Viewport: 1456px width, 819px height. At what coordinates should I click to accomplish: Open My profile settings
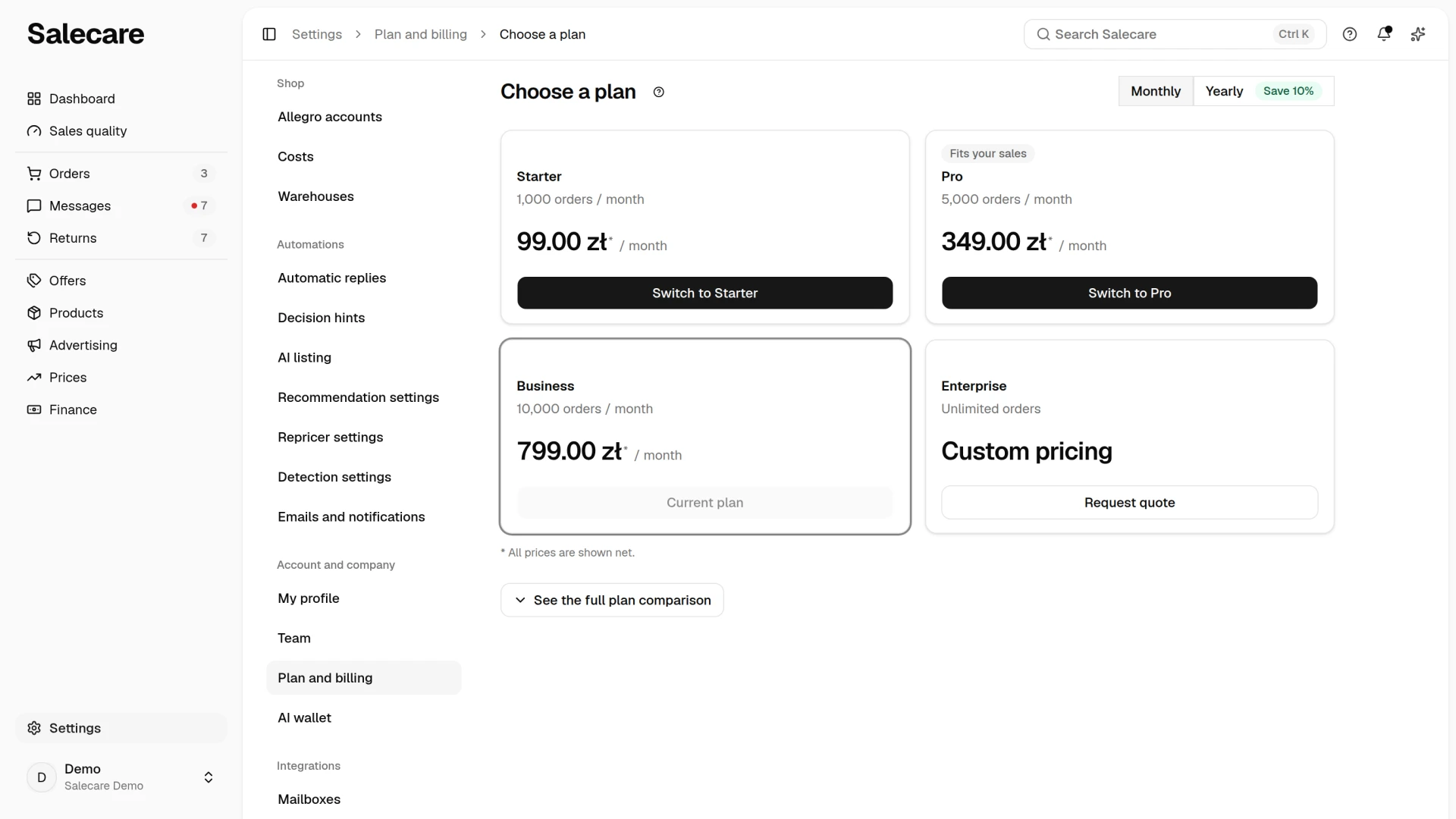coord(364,598)
